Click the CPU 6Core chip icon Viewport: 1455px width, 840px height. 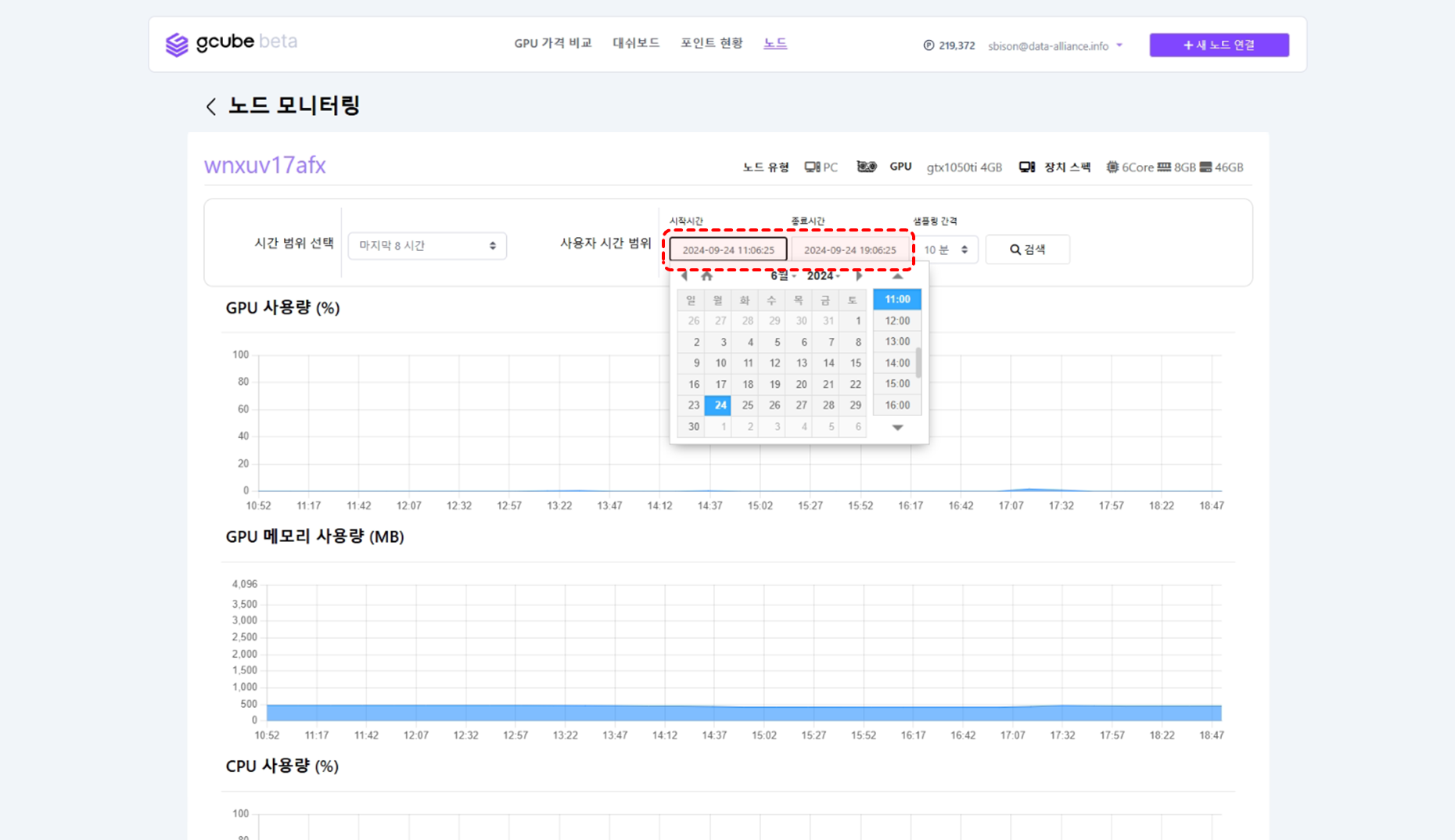point(1112,167)
